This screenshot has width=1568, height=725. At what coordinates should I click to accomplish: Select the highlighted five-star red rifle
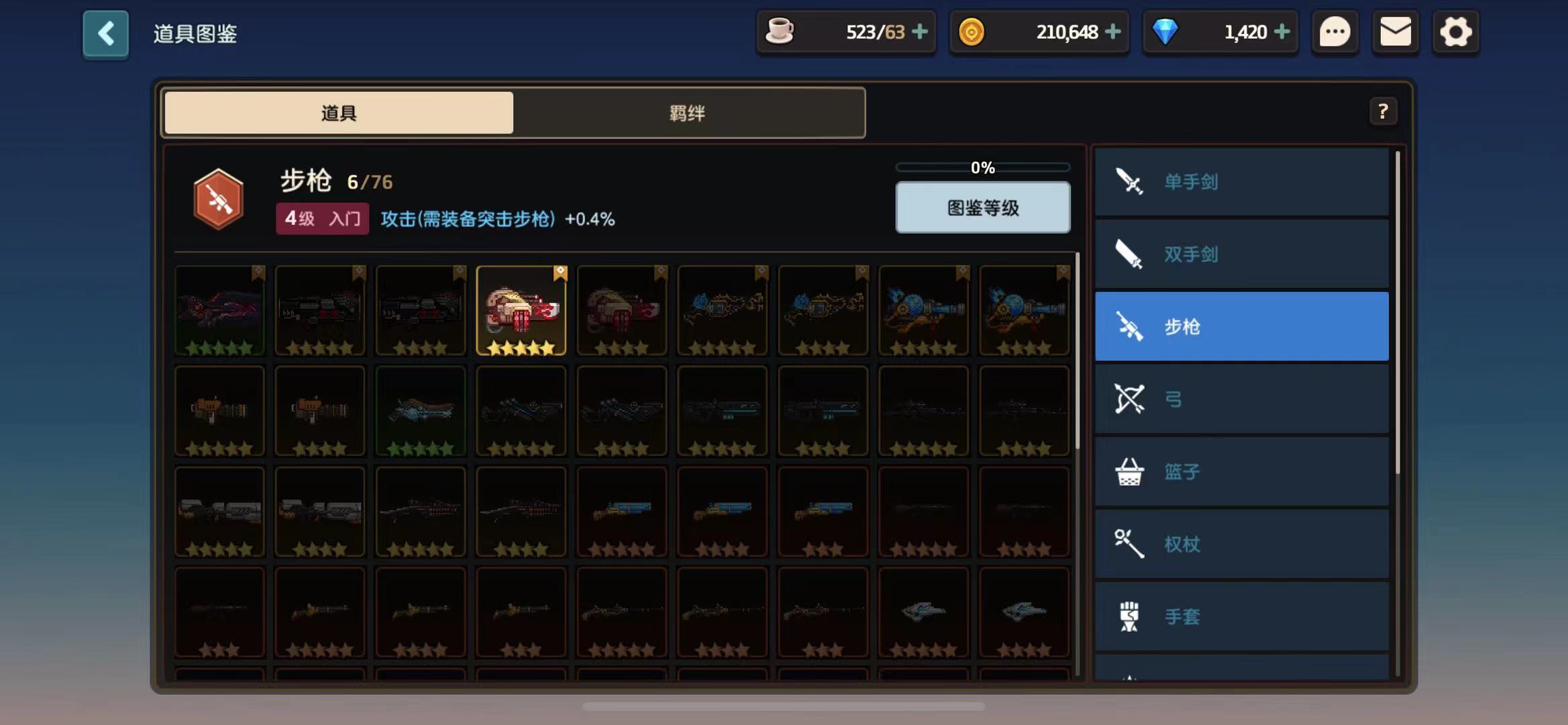tap(521, 311)
